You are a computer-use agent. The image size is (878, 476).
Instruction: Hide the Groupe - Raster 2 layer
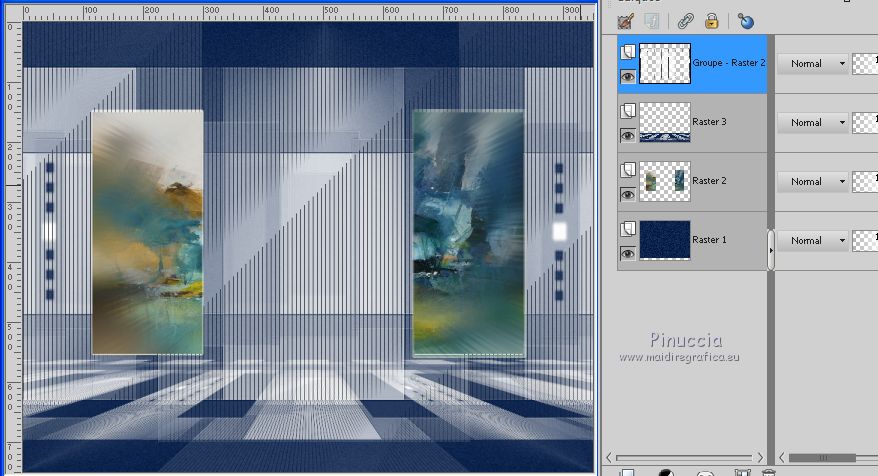(x=628, y=77)
